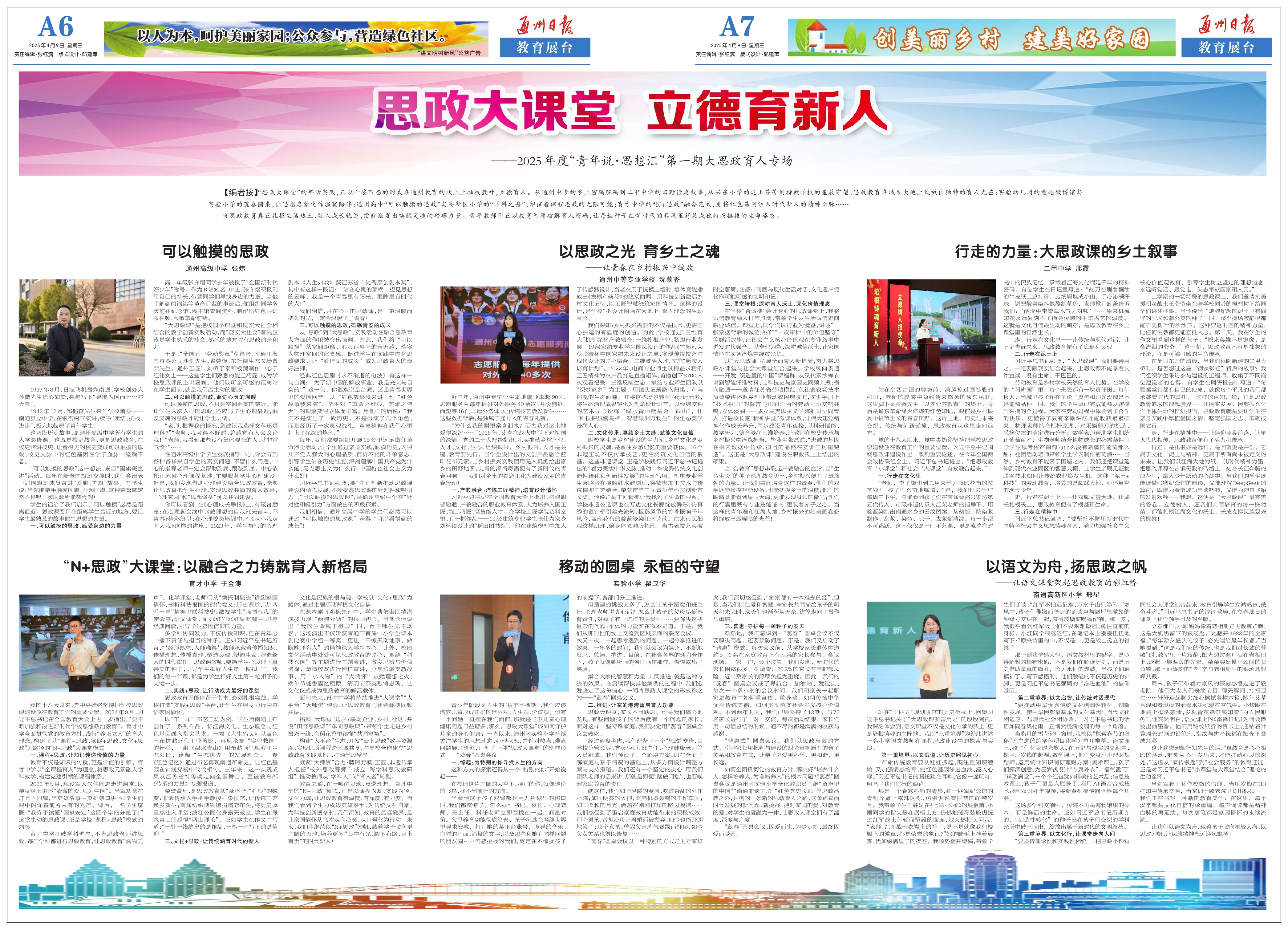
Task: Click subheading 一、产教融合:淬炼工匠精神
Action: (x=504, y=490)
